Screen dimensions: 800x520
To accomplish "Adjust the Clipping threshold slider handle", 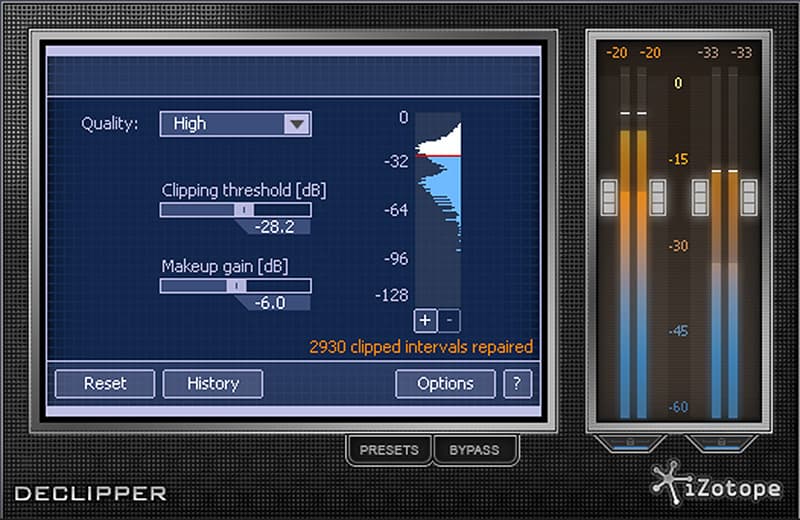I will click(244, 210).
